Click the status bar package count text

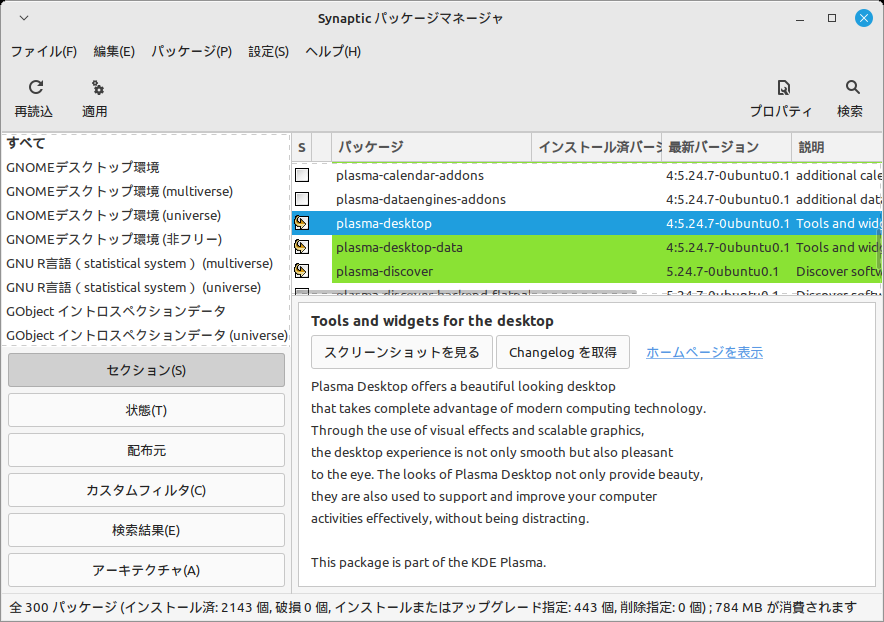(433, 607)
